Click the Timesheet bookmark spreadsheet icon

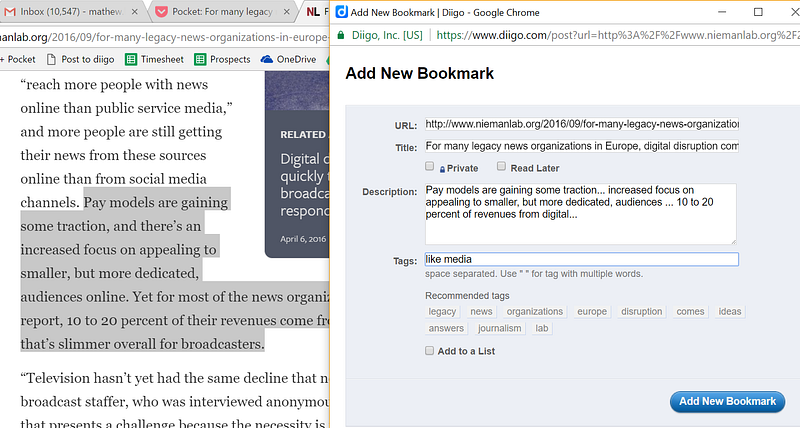(x=131, y=60)
